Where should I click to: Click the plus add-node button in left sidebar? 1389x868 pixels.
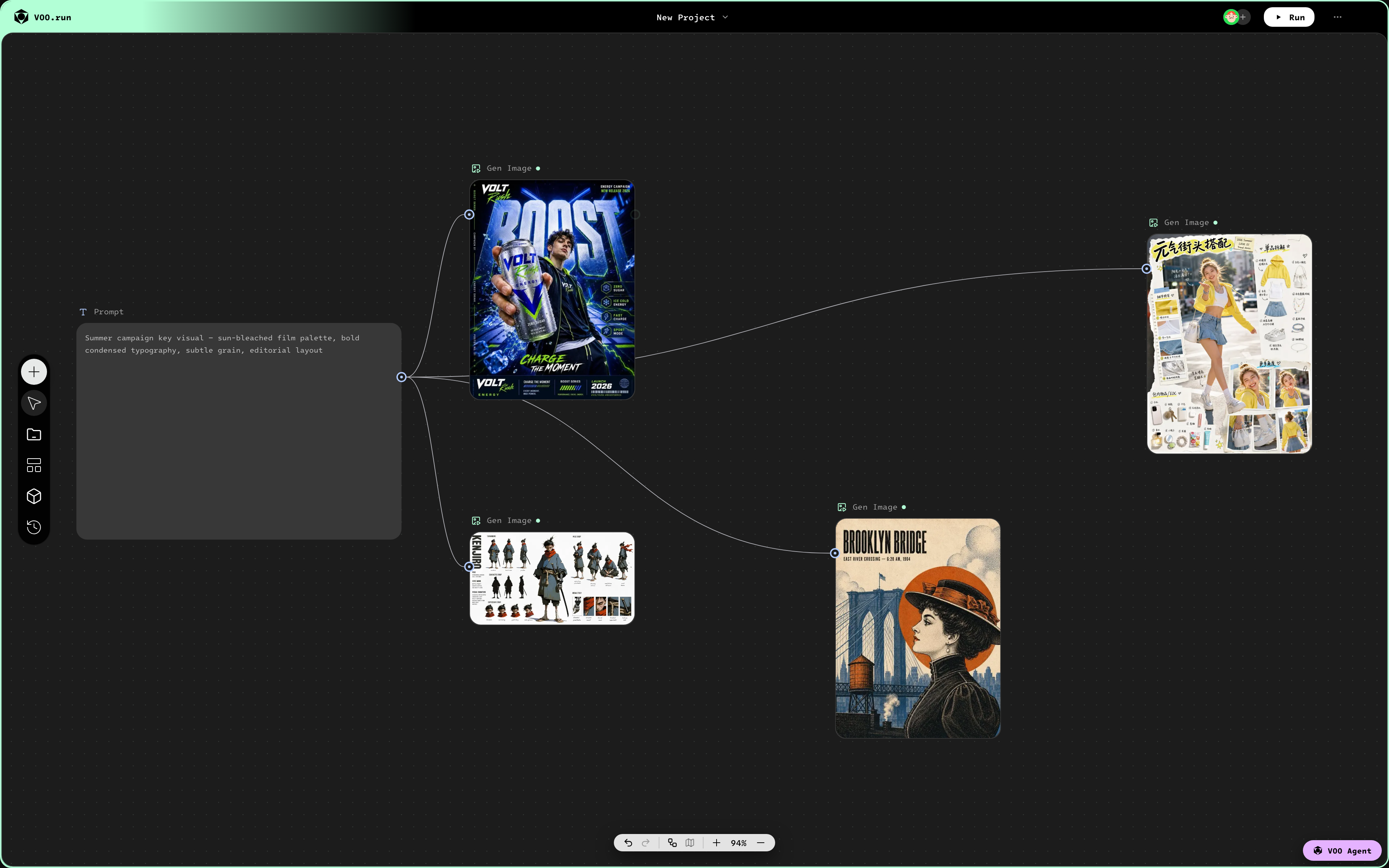pos(34,372)
